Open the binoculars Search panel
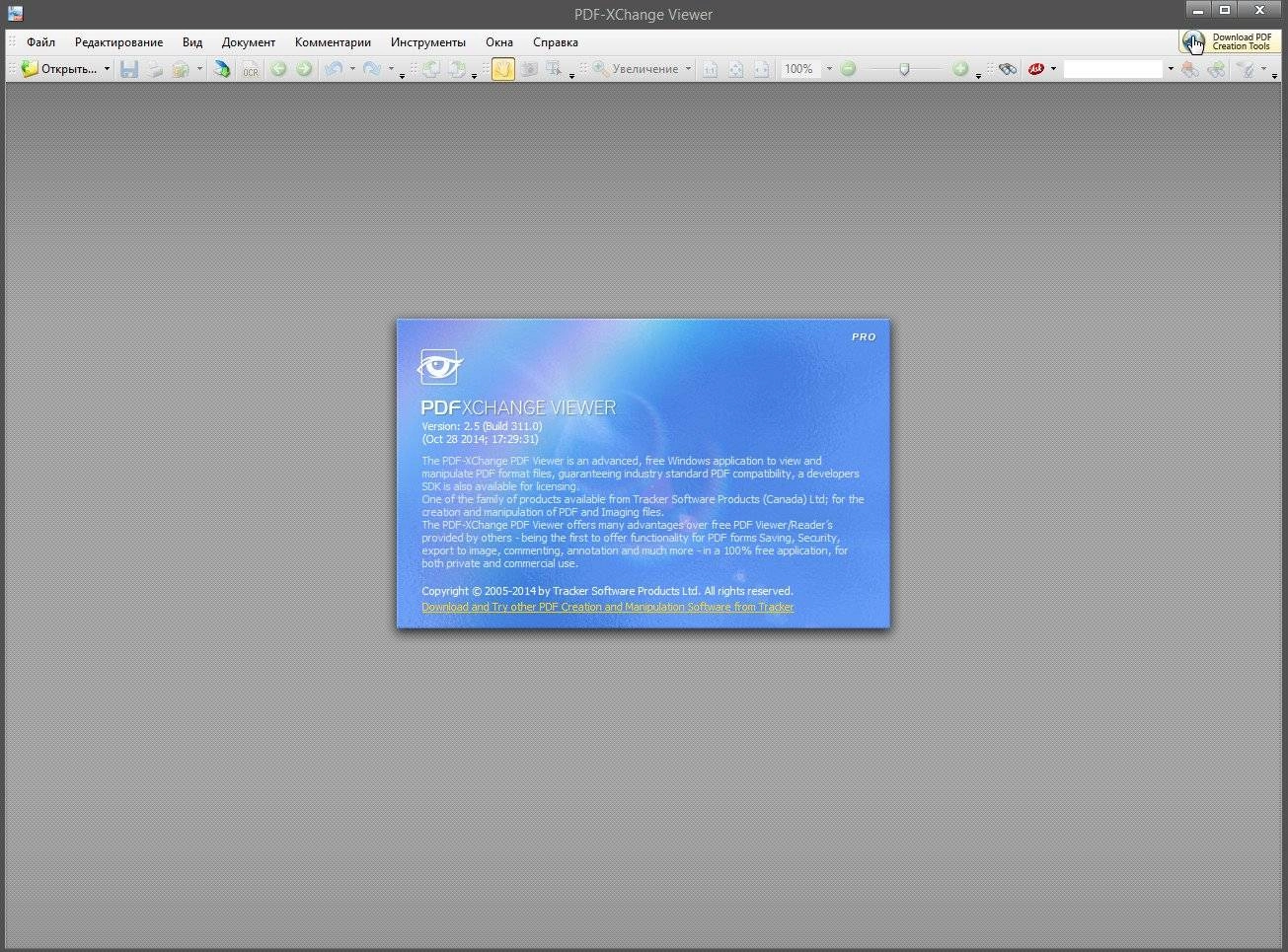Viewport: 1288px width, 952px height. point(1008,69)
